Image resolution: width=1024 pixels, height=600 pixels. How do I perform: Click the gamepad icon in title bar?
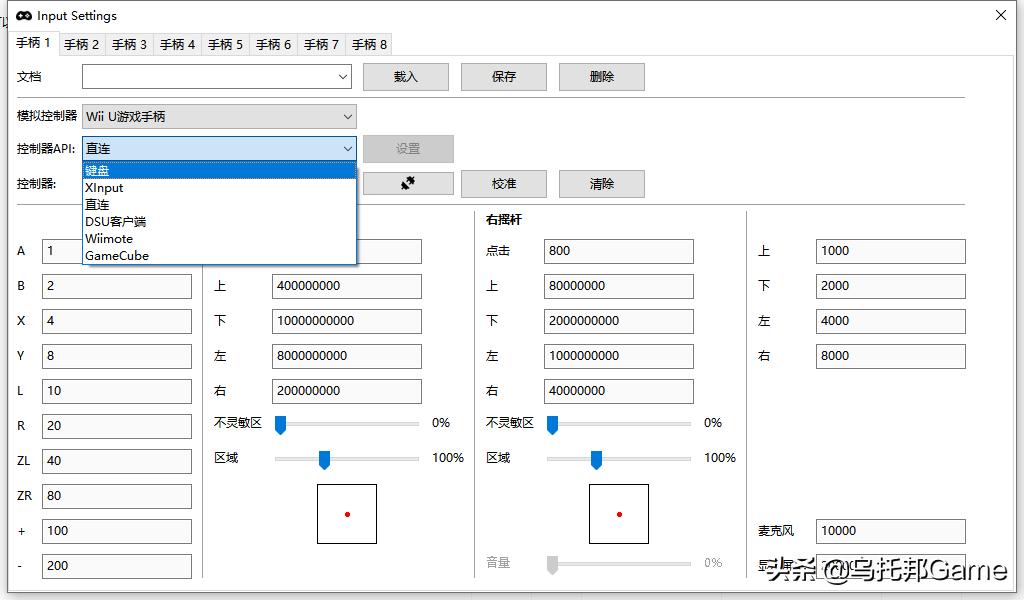(x=24, y=16)
